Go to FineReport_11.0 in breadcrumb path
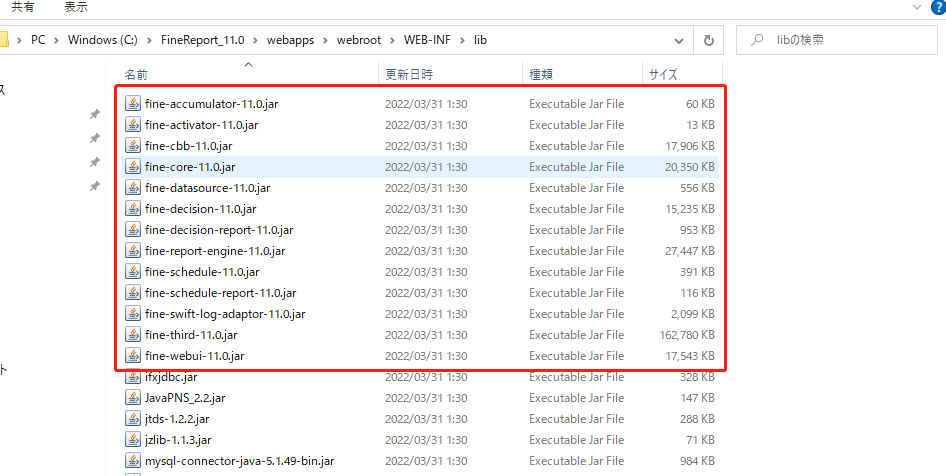946x476 pixels. click(x=202, y=40)
